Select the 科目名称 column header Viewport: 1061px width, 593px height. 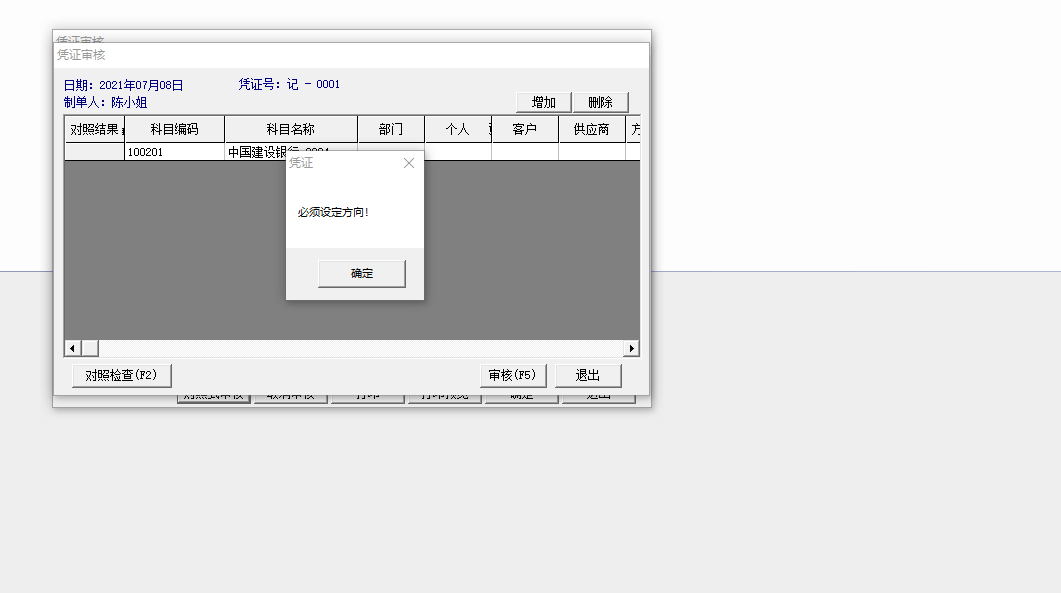pyautogui.click(x=290, y=129)
